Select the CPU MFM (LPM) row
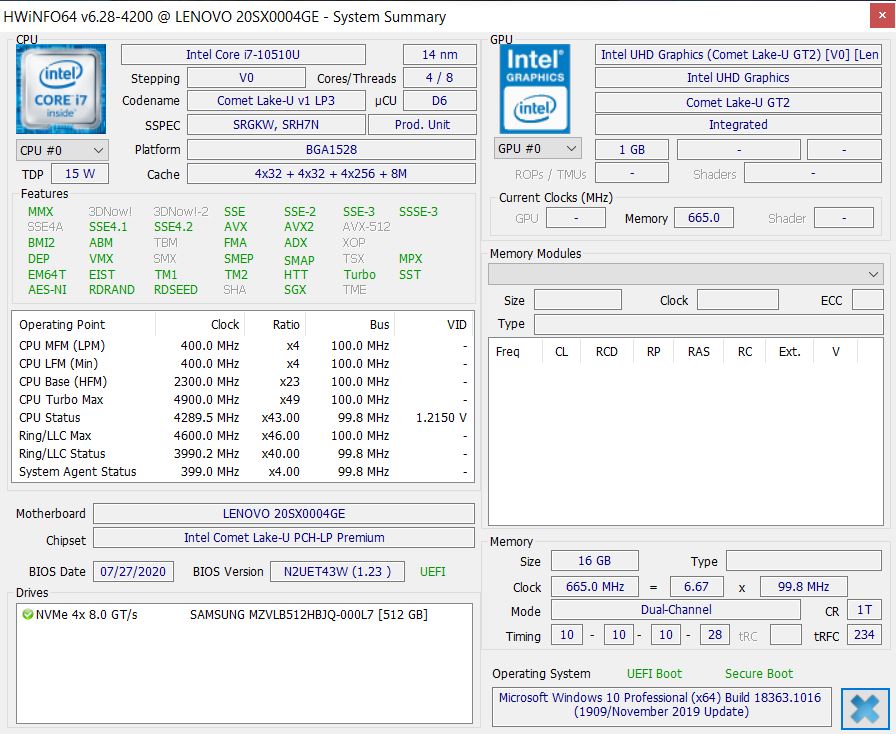This screenshot has width=896, height=734. tap(243, 346)
